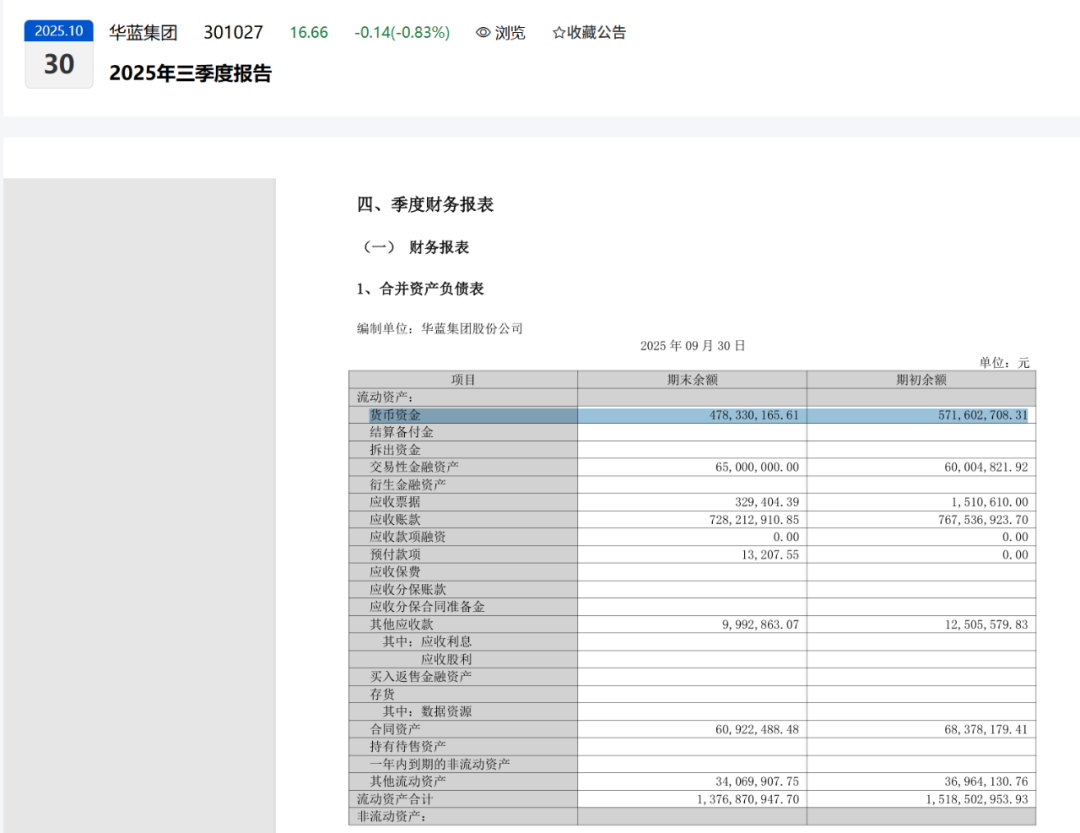Image resolution: width=1080 pixels, height=833 pixels.
Task: Click the 交易性金融资产 row label
Action: coord(414,467)
